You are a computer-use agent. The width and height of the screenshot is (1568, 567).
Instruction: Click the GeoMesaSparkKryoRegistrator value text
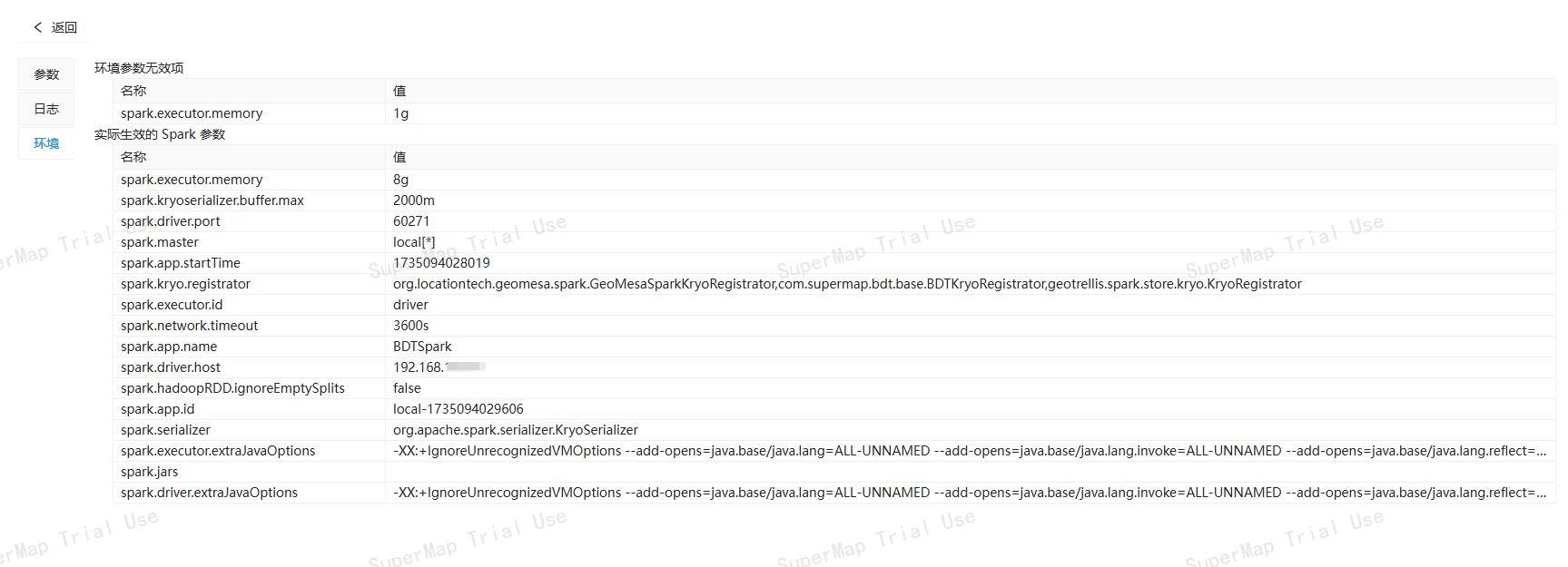(x=847, y=284)
